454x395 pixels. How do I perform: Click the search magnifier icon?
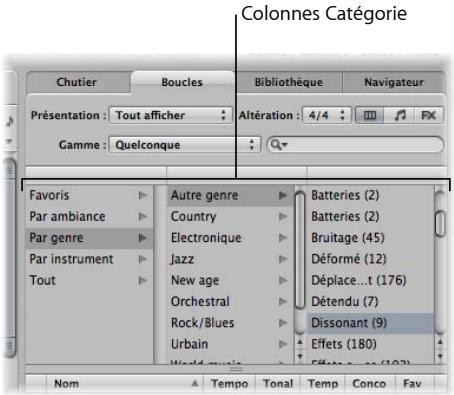pos(279,145)
